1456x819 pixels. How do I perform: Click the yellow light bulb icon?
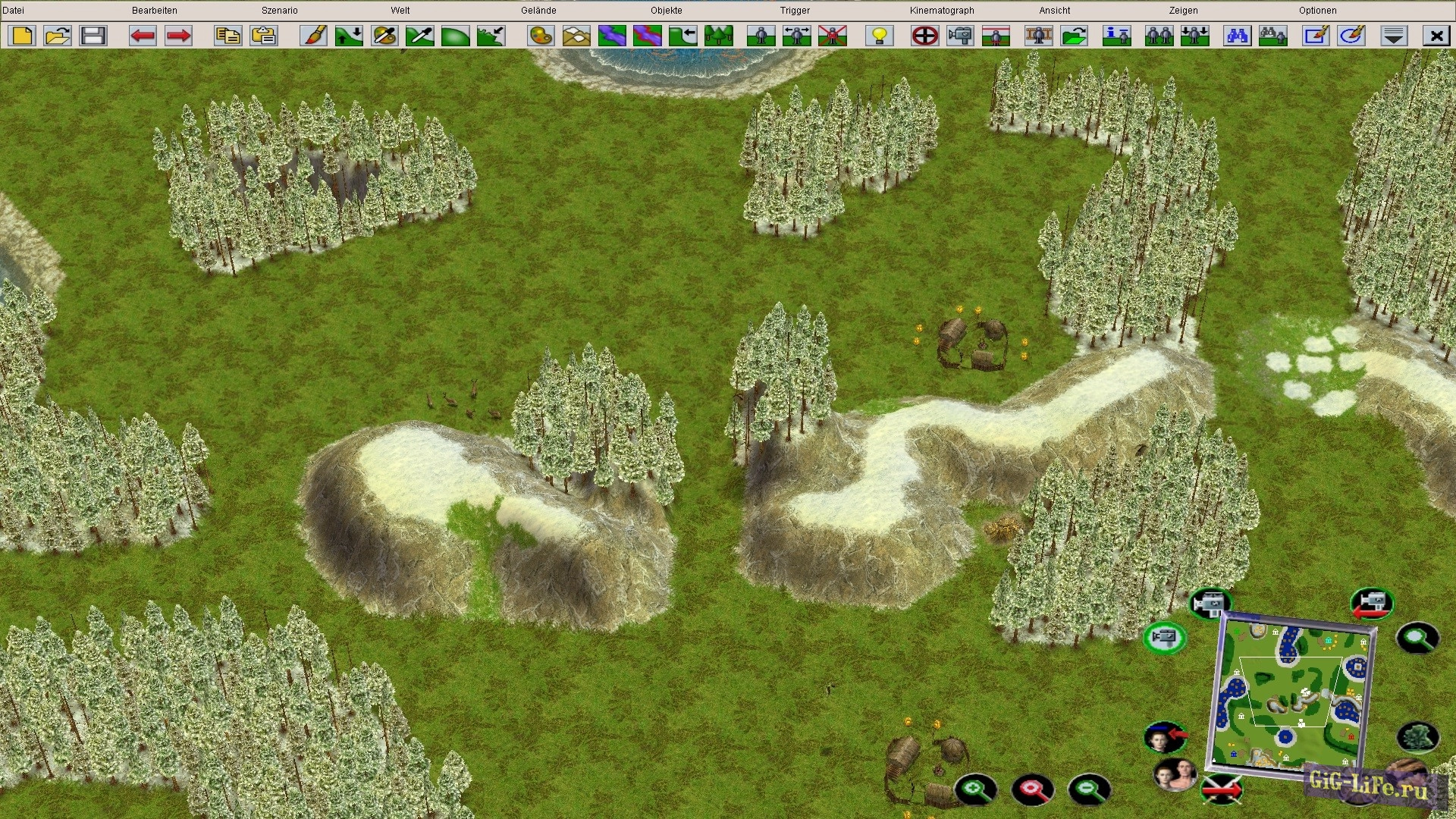[x=880, y=36]
